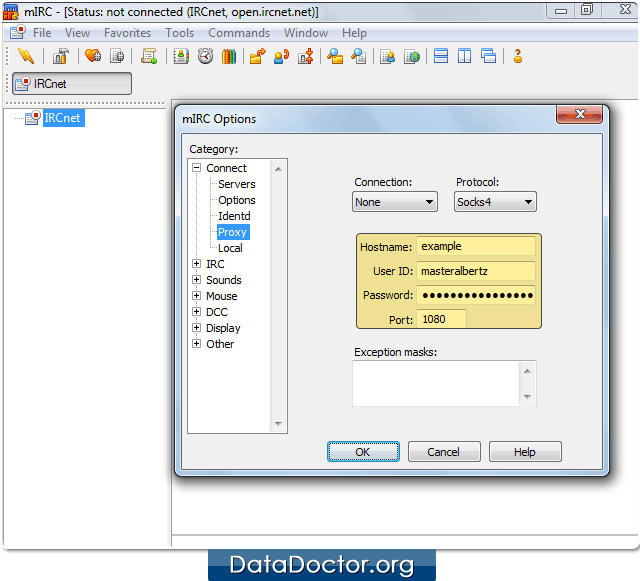Open the Window menu
640x581 pixels.
point(306,33)
